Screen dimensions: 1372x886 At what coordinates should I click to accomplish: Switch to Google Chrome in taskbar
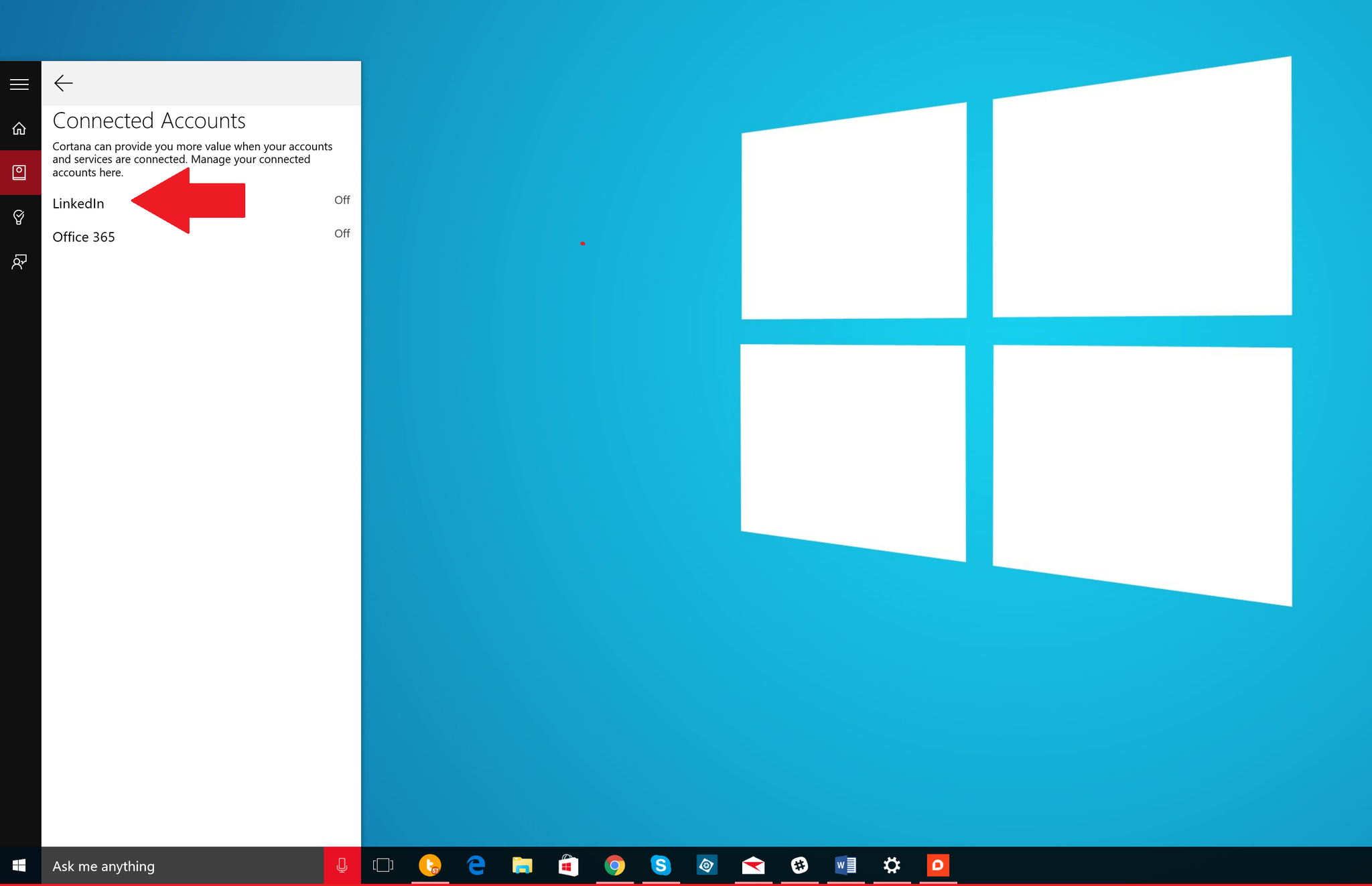coord(614,865)
